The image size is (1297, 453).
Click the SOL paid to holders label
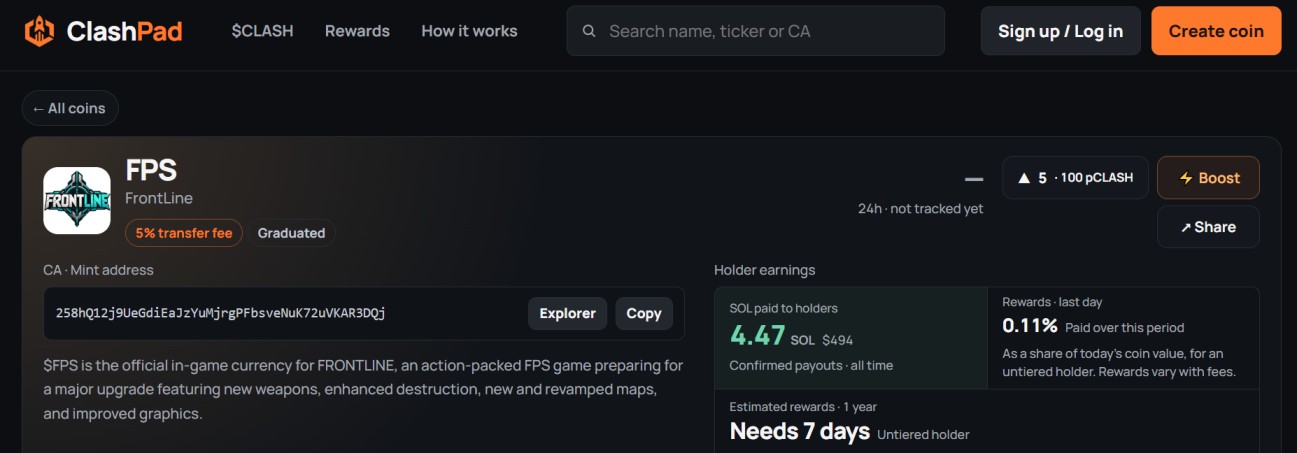(784, 308)
